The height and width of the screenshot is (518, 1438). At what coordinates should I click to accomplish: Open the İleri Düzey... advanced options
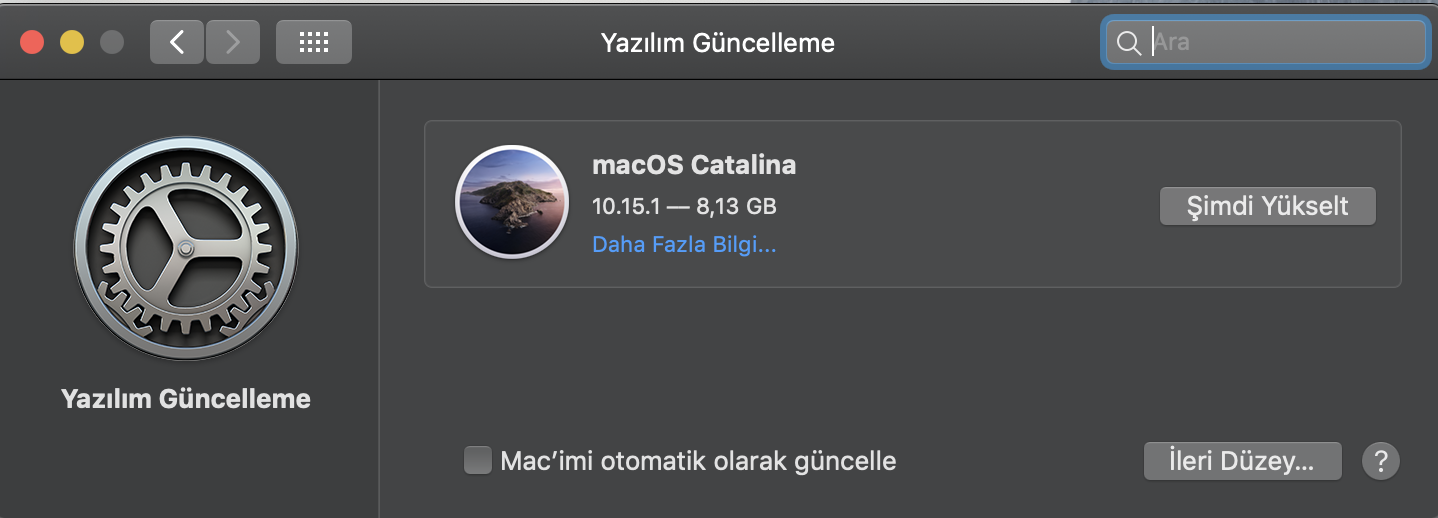click(x=1242, y=461)
